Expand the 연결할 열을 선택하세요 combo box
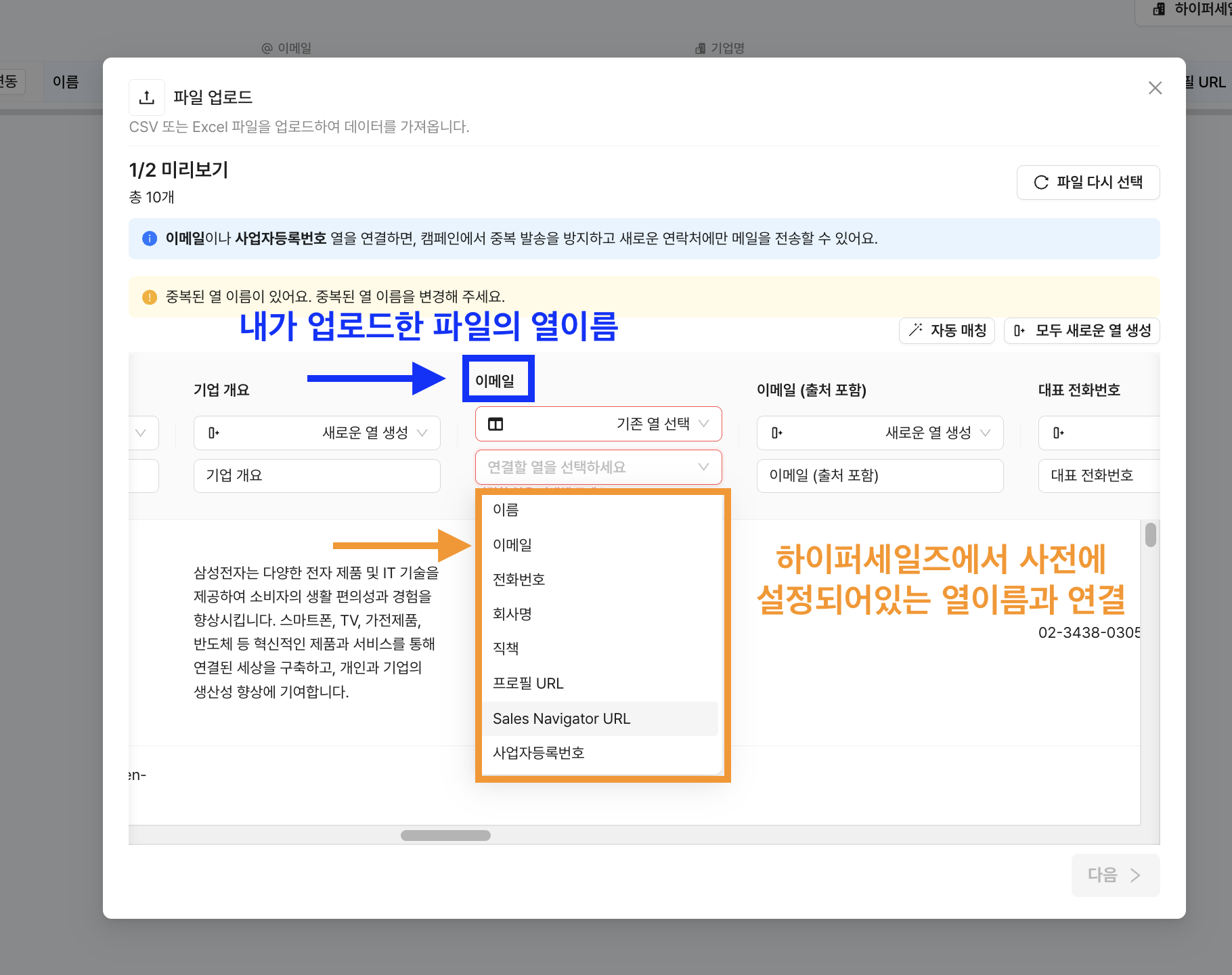Viewport: 1232px width, 975px height. point(598,467)
